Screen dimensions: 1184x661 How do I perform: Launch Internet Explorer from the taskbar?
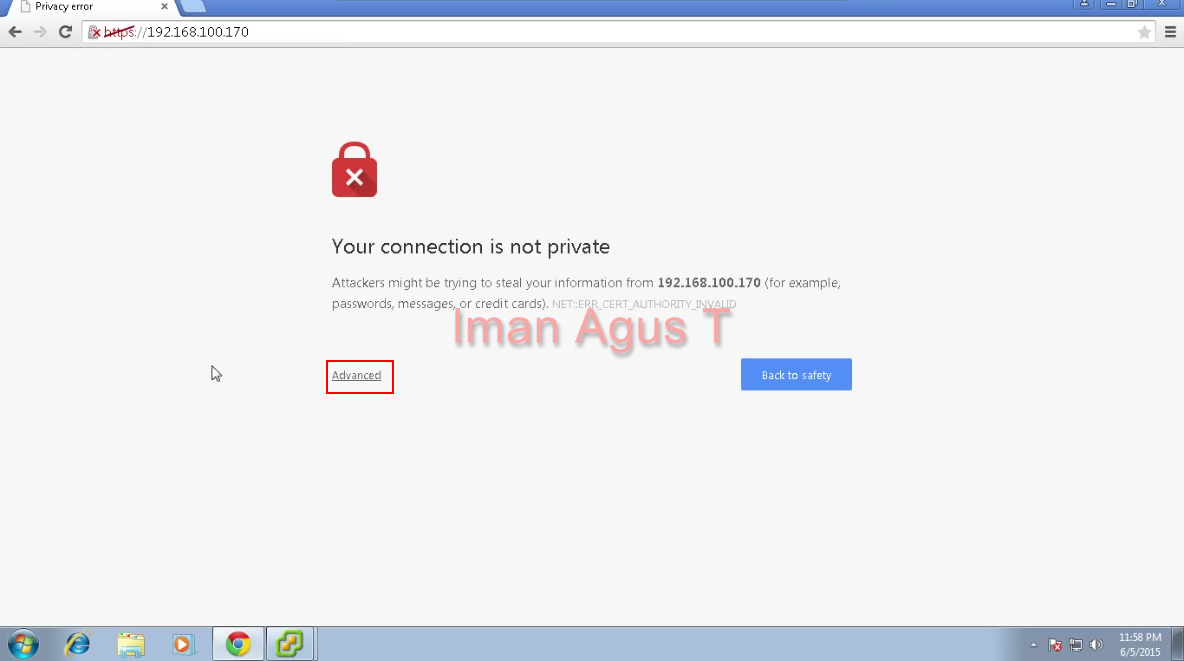click(x=77, y=644)
